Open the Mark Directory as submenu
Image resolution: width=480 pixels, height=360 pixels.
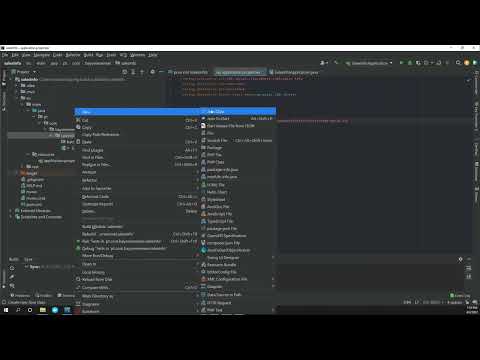137,296
